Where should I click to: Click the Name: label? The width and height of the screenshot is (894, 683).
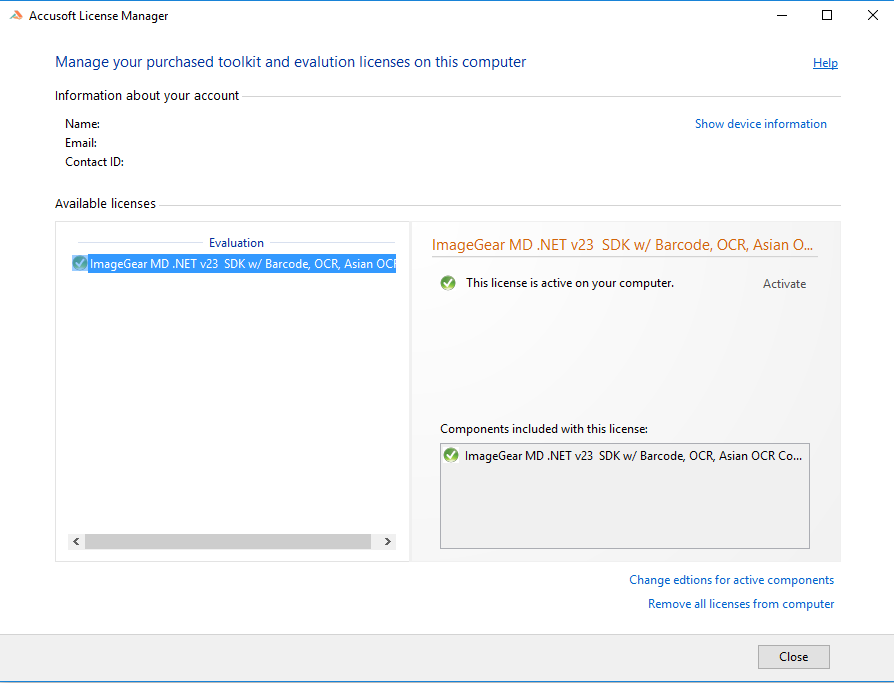pos(82,124)
